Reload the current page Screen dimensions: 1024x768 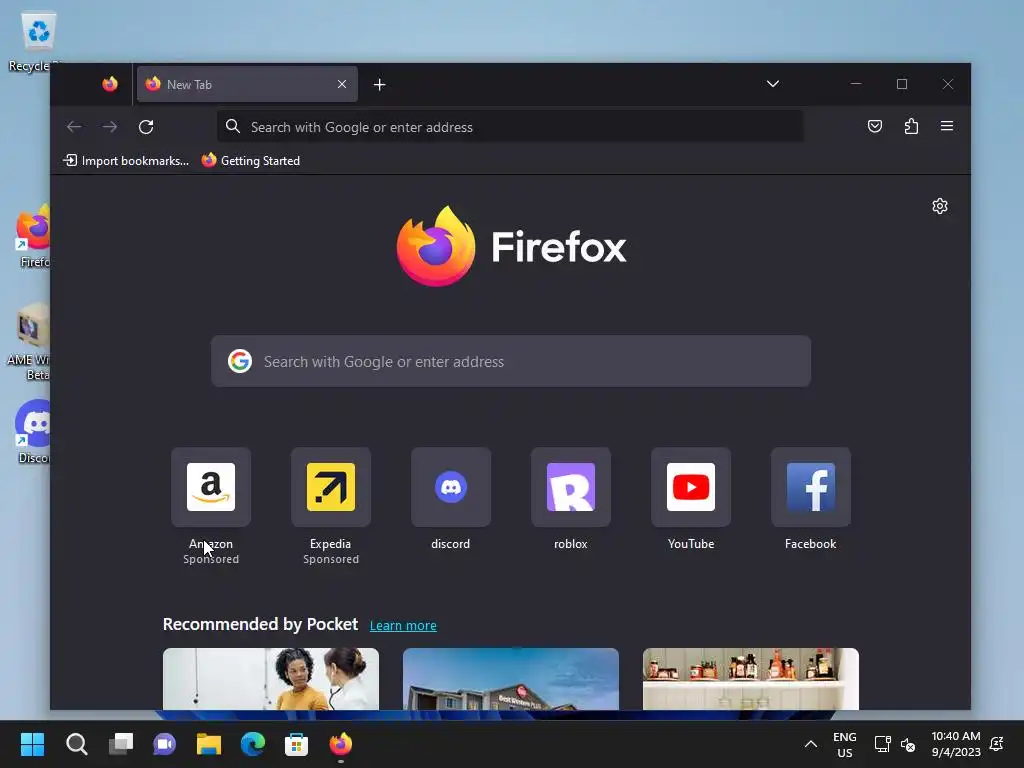146,127
